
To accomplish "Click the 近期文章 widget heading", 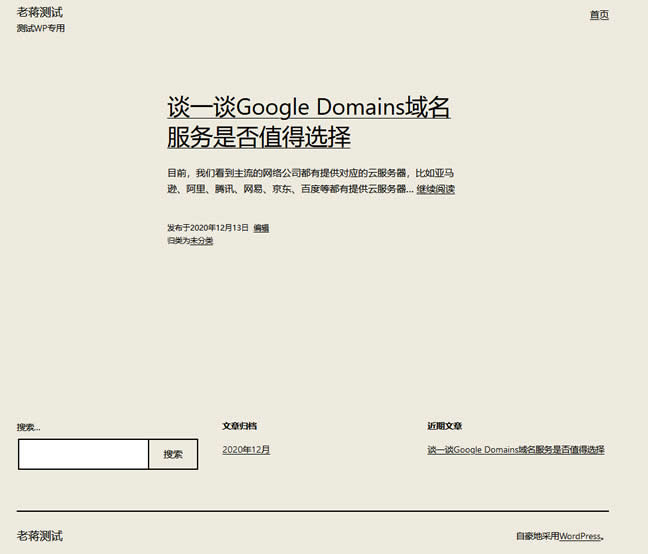I will [445, 426].
